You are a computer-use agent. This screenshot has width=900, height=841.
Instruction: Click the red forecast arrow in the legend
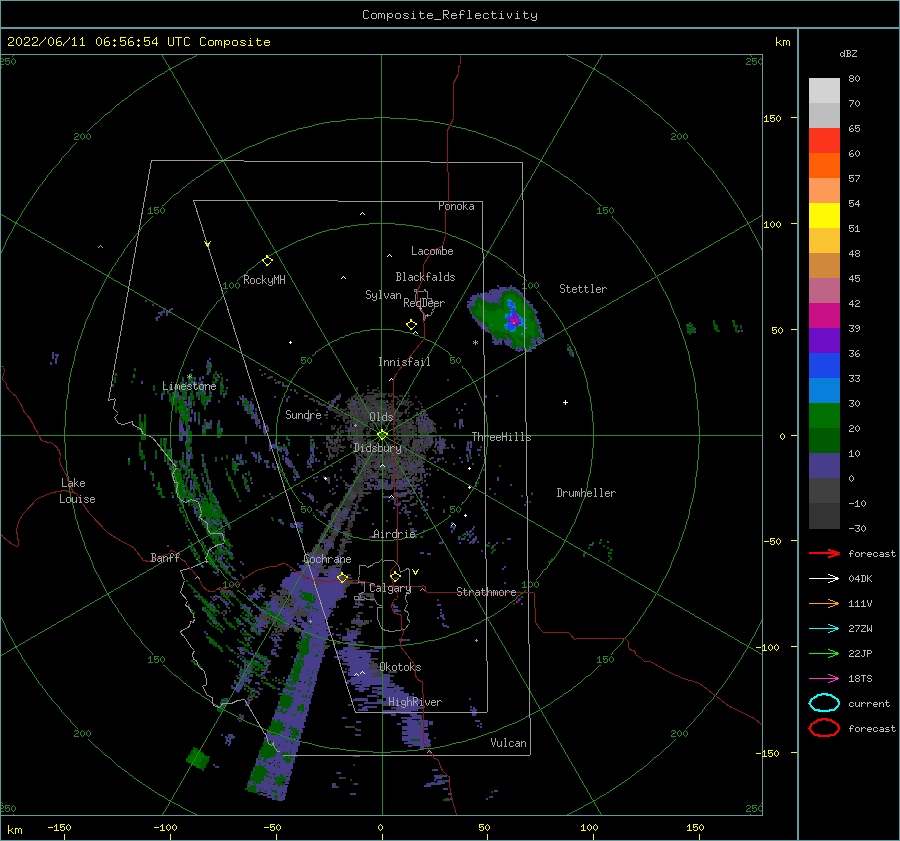point(824,553)
